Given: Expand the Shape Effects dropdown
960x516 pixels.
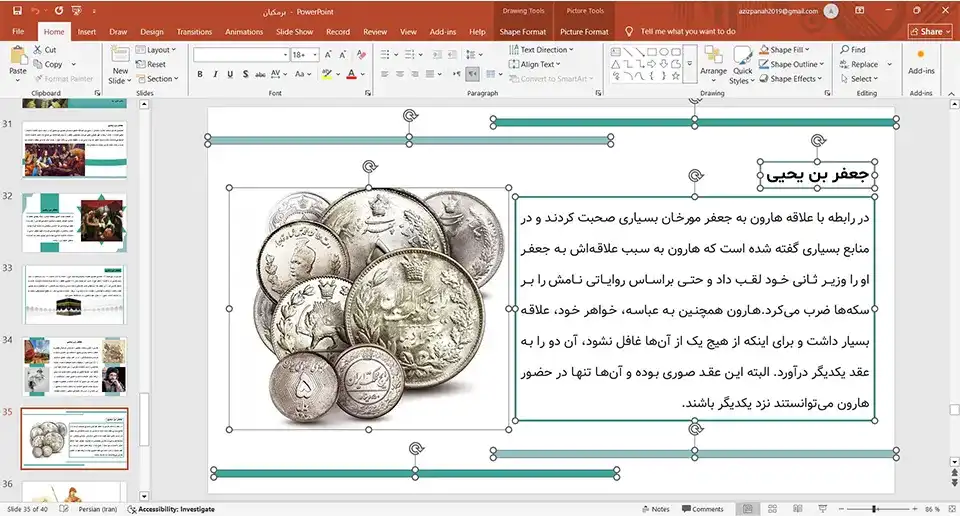Looking at the screenshot, I should coord(790,79).
